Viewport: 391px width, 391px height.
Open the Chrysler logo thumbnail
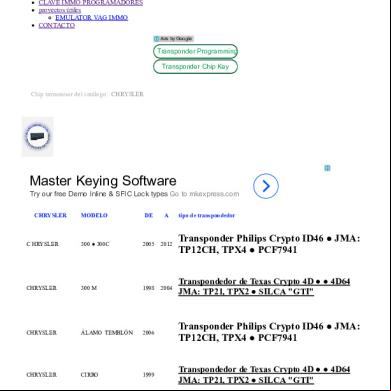(37, 136)
